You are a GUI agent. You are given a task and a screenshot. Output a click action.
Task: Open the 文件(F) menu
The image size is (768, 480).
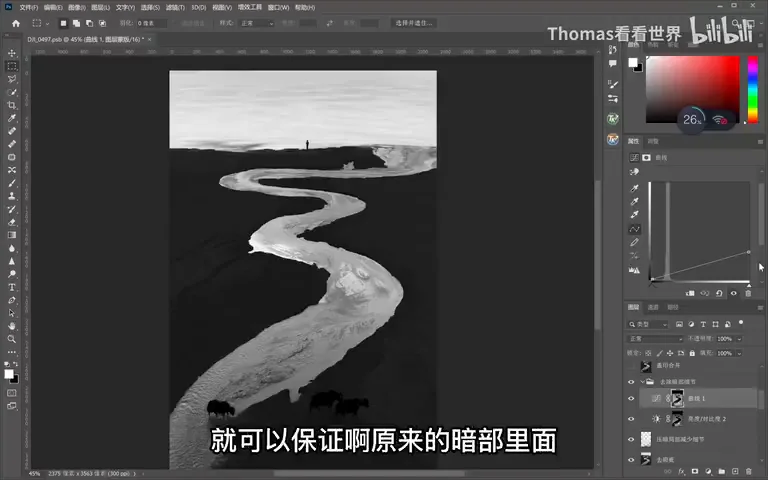(x=28, y=7)
